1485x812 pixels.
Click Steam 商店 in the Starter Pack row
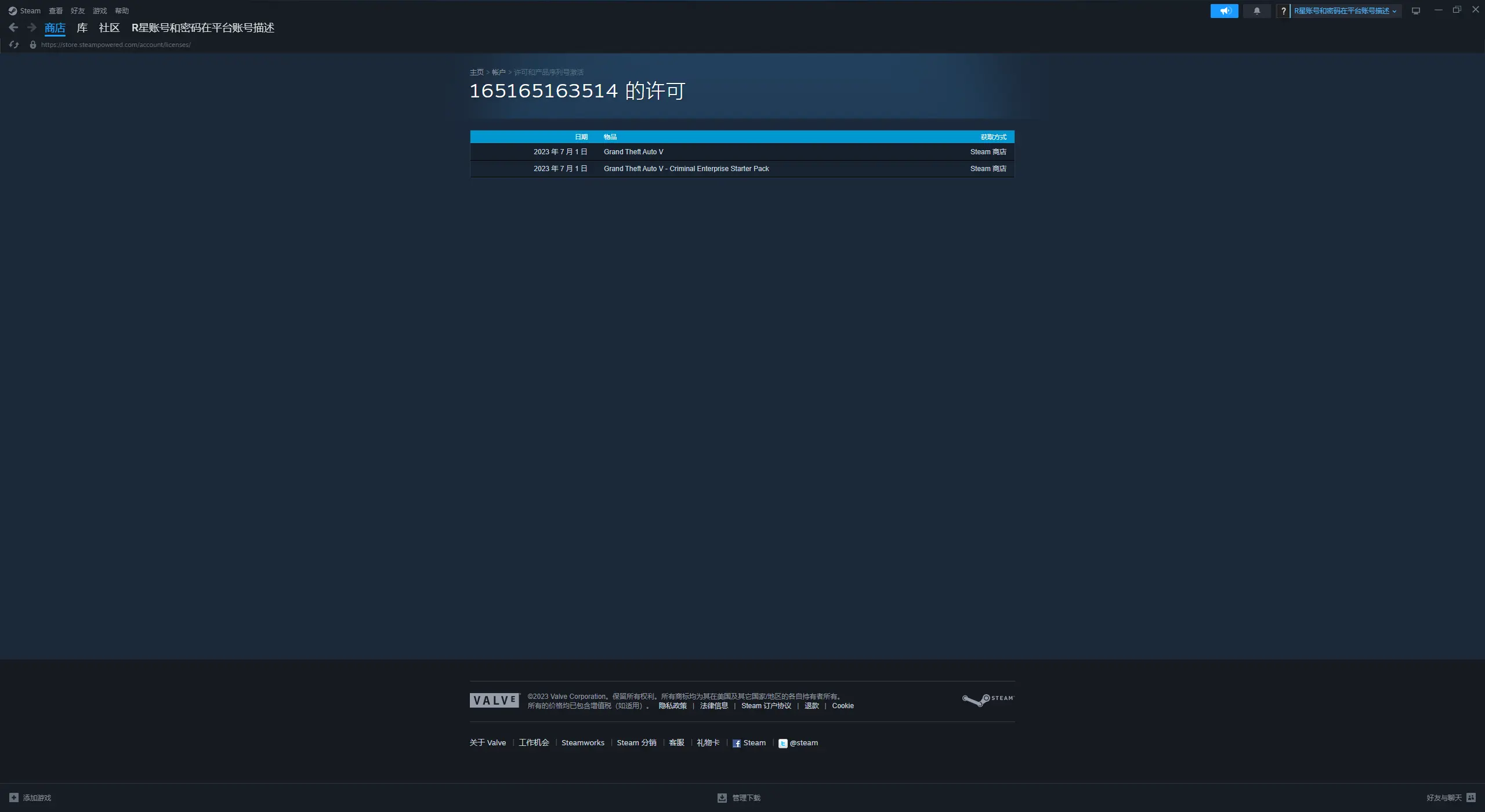point(988,169)
